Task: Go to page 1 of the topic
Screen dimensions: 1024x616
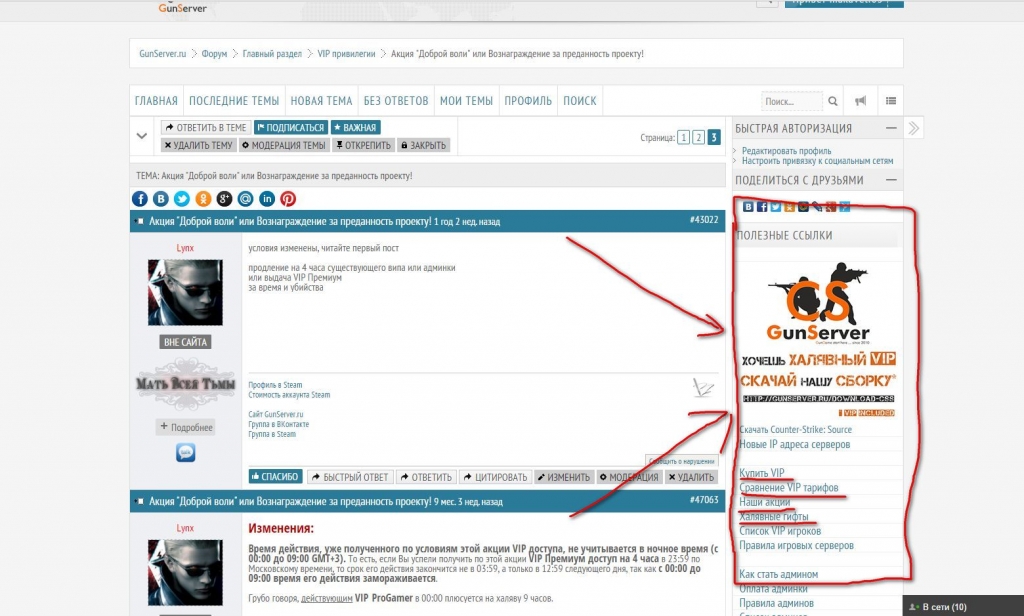Action: [683, 138]
